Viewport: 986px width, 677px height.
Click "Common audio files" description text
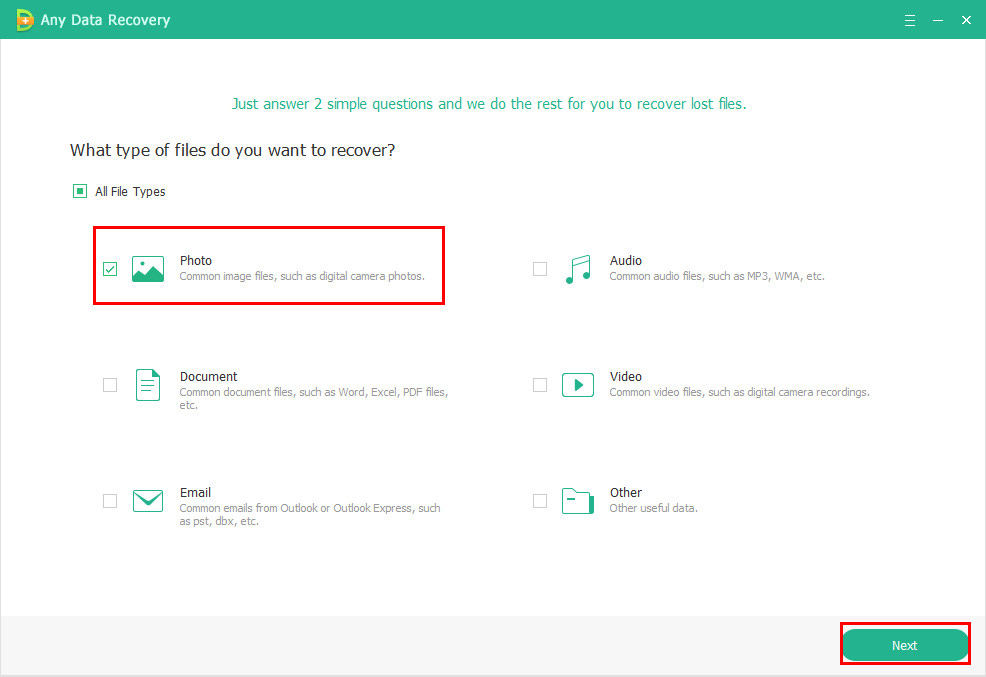[x=717, y=276]
